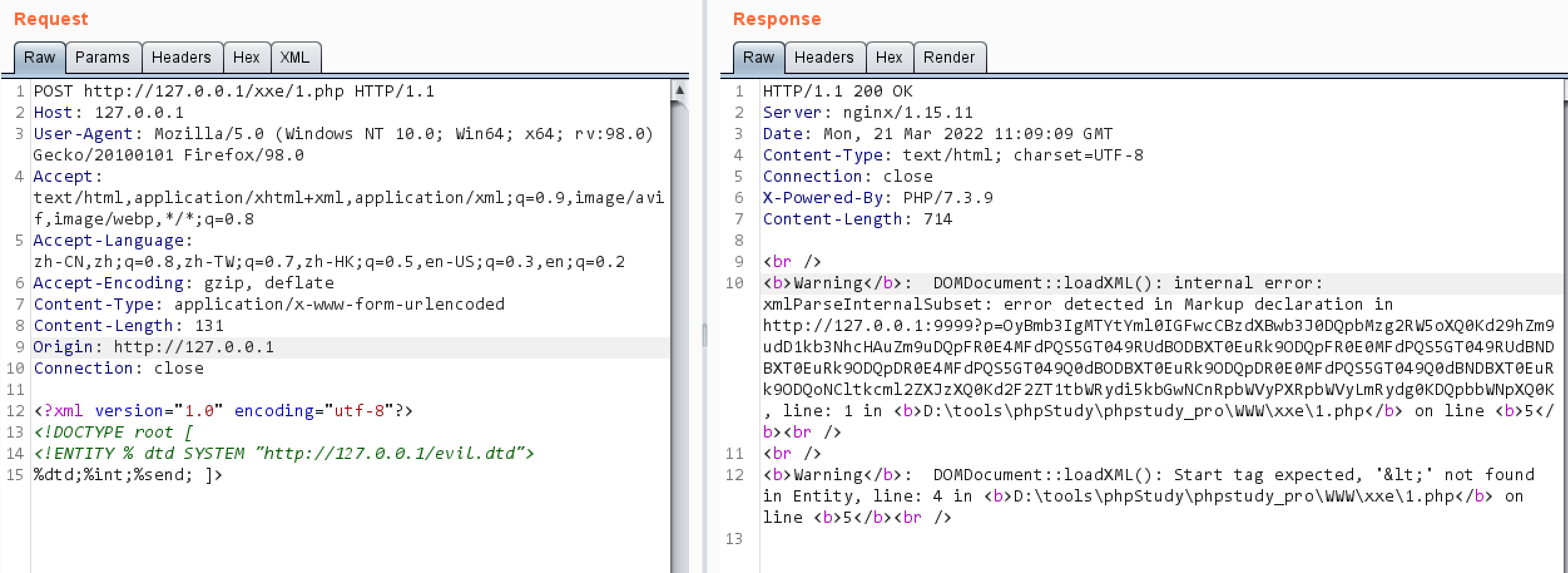The image size is (1568, 573).
Task: Click the Response panel heading
Action: click(x=777, y=19)
